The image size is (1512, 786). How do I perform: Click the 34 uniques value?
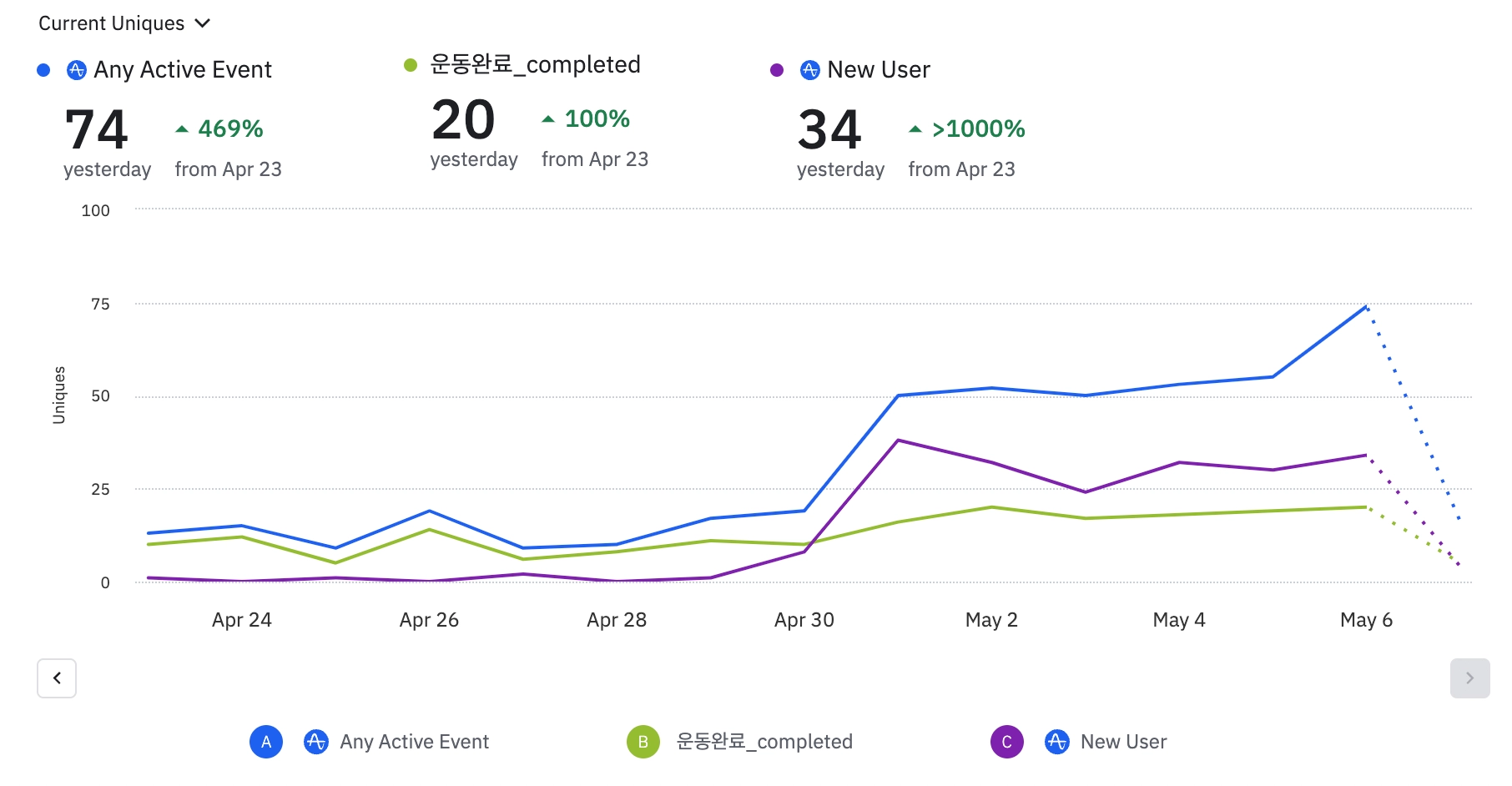[829, 130]
